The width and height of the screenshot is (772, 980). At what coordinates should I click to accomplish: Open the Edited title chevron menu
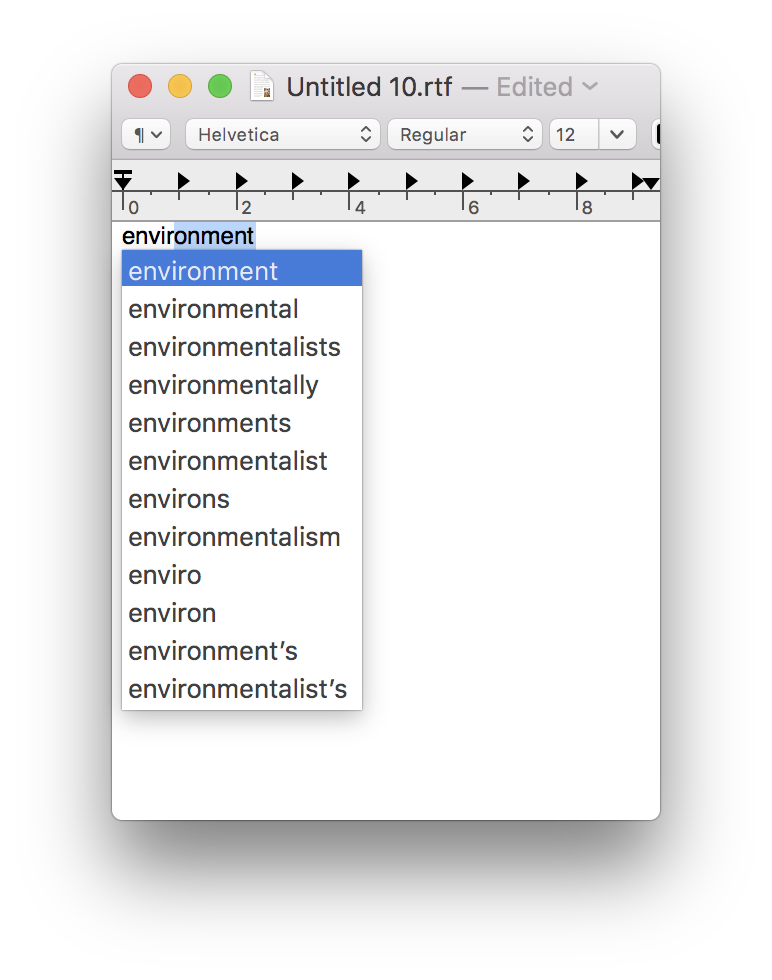coord(590,86)
